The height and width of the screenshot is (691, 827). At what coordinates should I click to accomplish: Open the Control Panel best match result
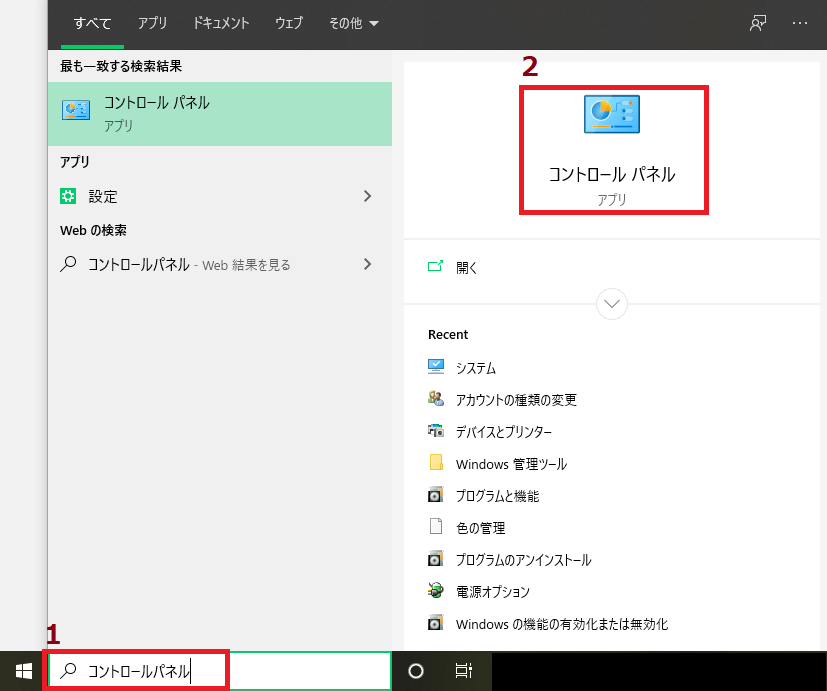[219, 114]
